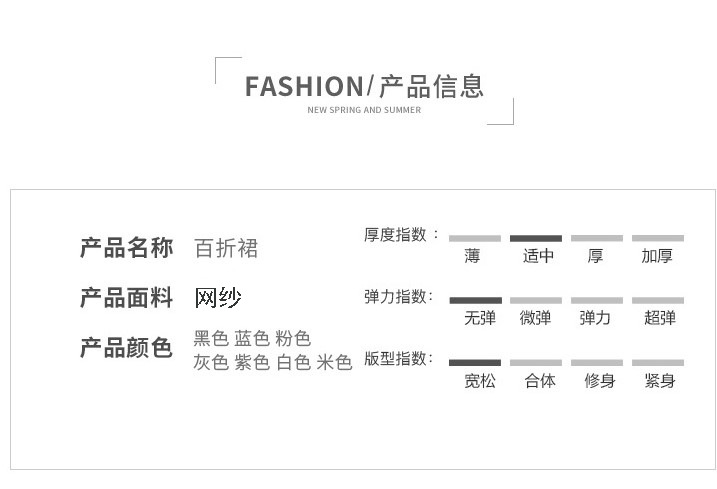Click the 黑色 color text

tap(210, 339)
